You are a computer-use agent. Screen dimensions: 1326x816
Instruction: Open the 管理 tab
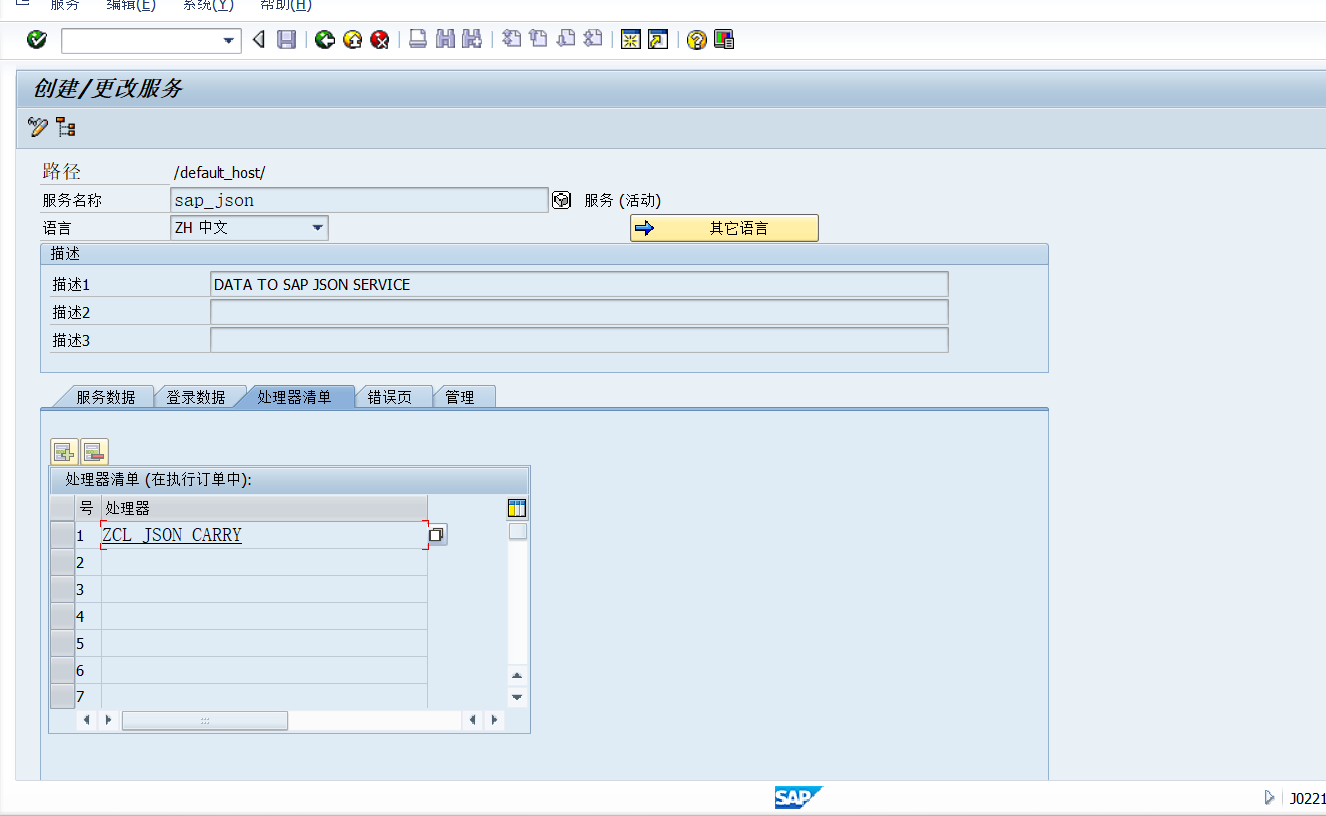point(460,397)
